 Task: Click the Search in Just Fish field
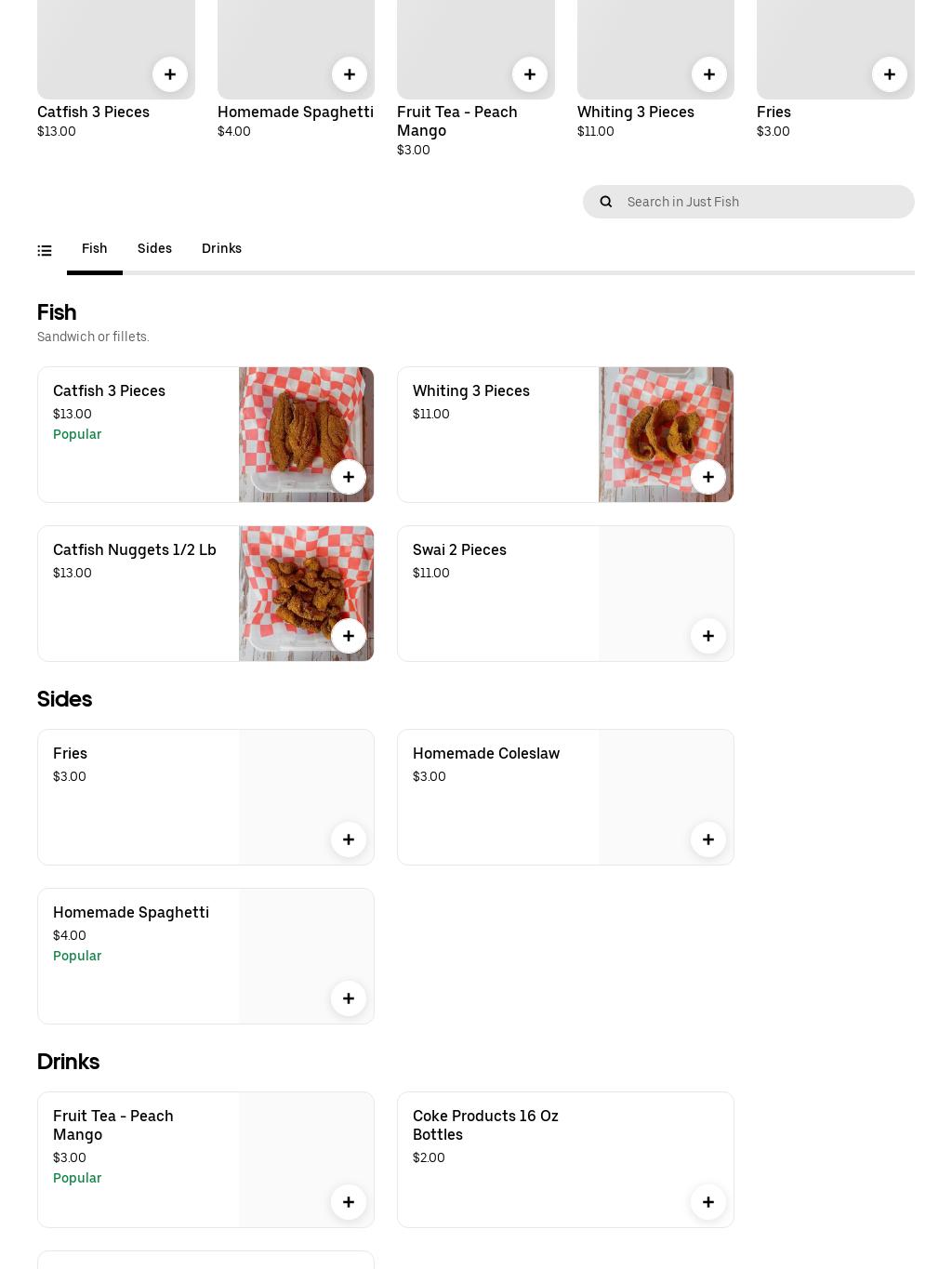point(762,202)
